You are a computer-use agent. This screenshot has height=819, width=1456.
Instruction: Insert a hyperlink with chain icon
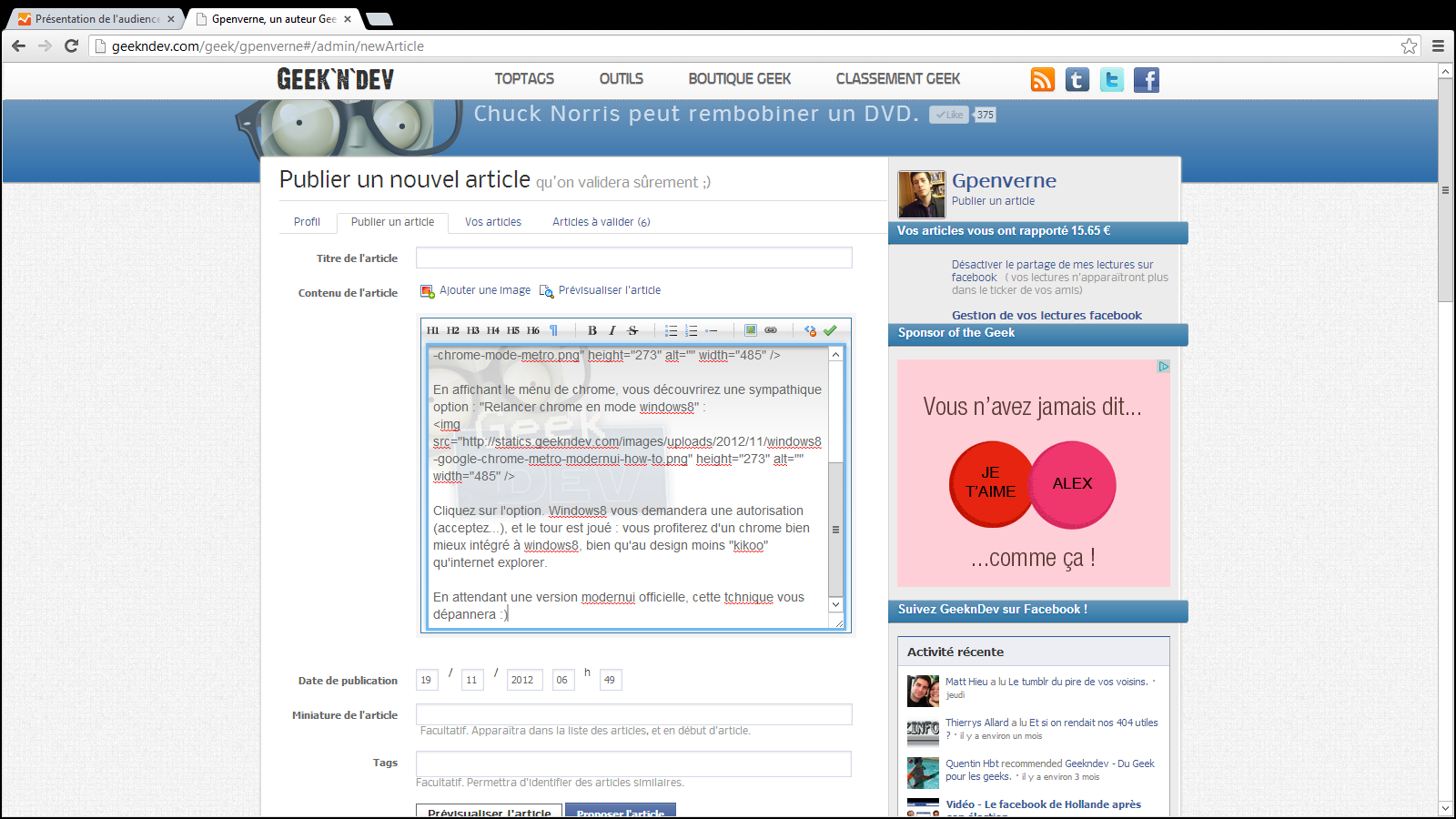coord(771,330)
